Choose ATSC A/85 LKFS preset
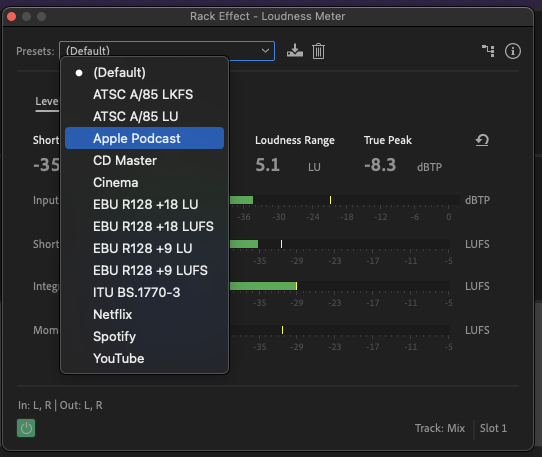This screenshot has height=457, width=542. click(x=144, y=94)
